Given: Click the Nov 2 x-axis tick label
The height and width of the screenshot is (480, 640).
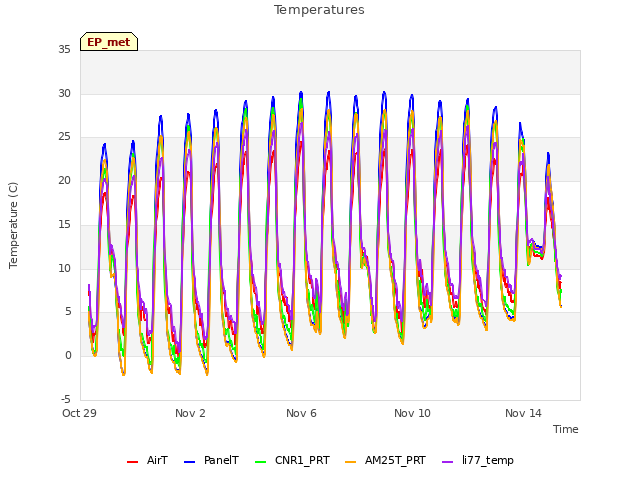Looking at the screenshot, I should pos(190,413).
